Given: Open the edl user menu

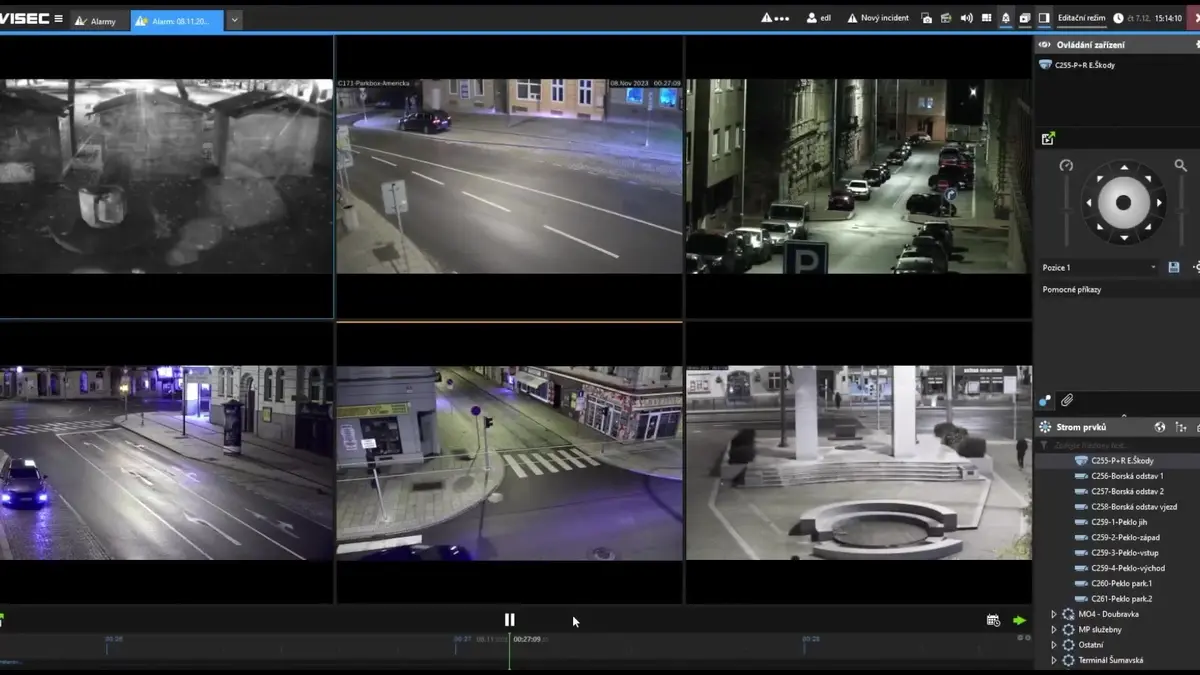Looking at the screenshot, I should pyautogui.click(x=819, y=18).
